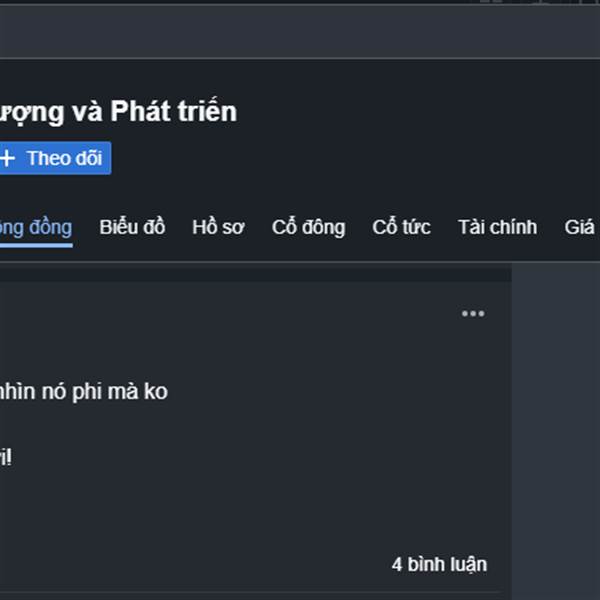Open the Tài chính tab

(x=497, y=227)
